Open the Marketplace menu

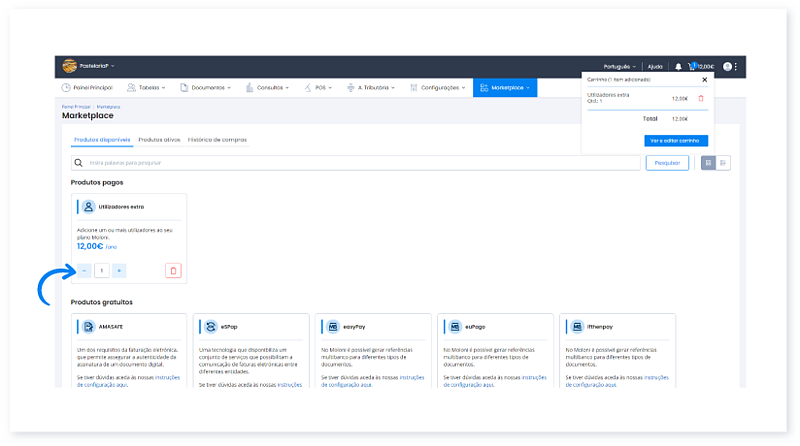[x=505, y=88]
